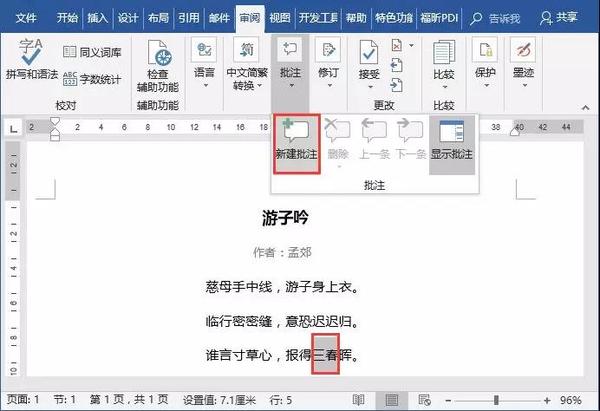
Task: Expand the 批注 ribbon dropdown arrow
Action: [291, 85]
